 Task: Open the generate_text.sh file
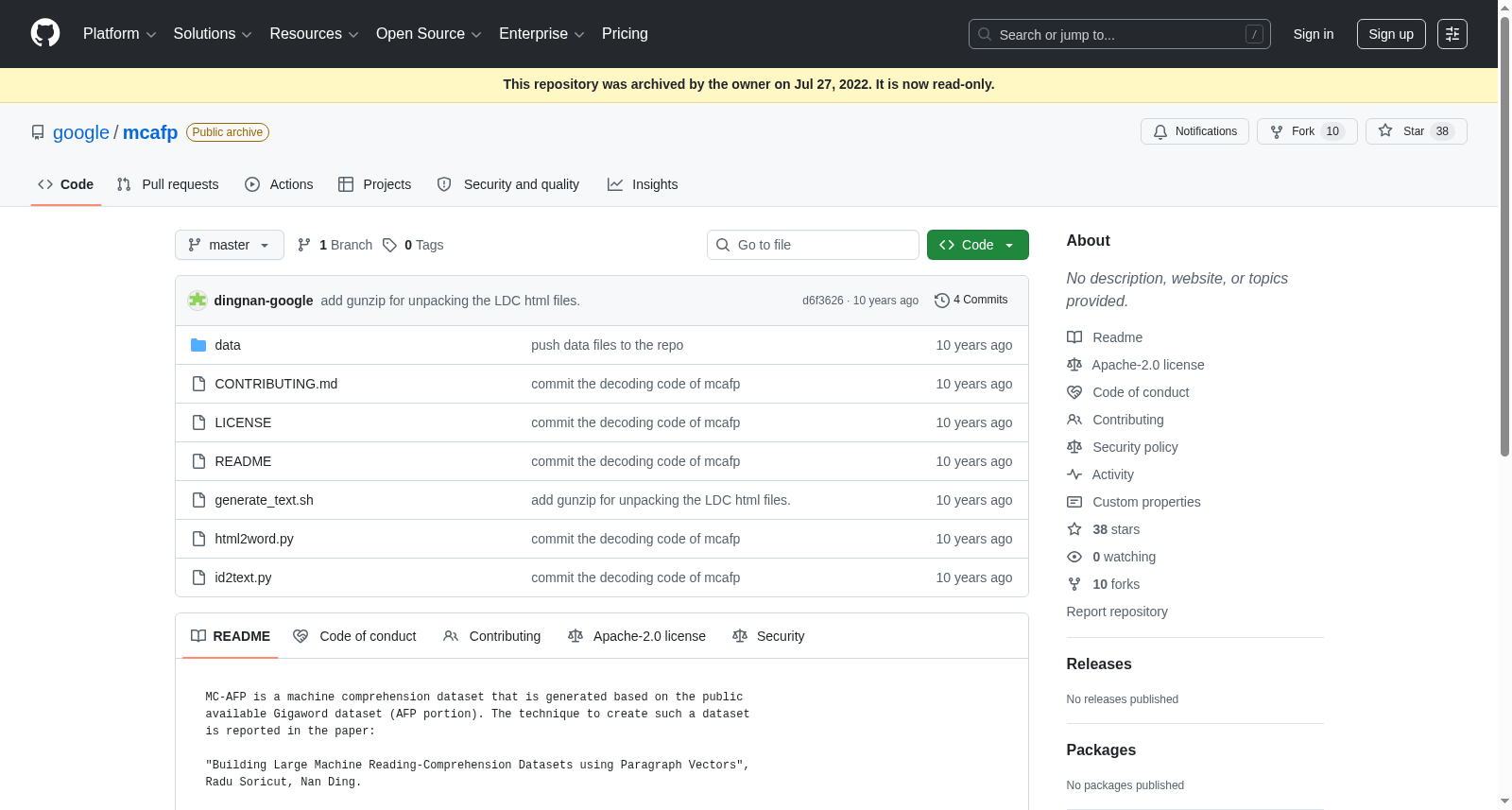tap(264, 500)
